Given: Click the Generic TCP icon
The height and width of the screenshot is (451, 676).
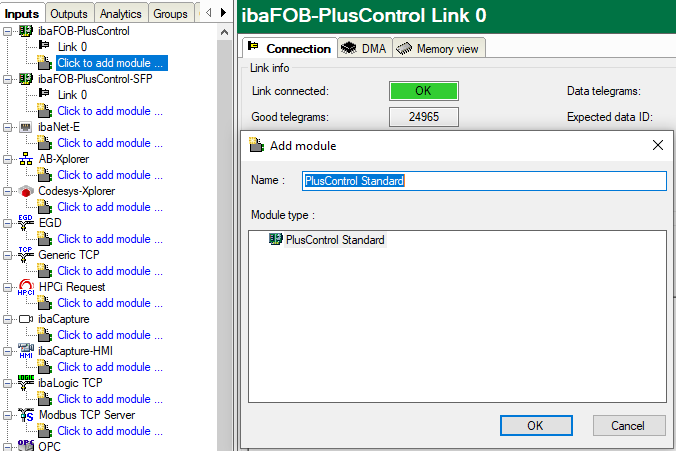Looking at the screenshot, I should click(x=26, y=255).
